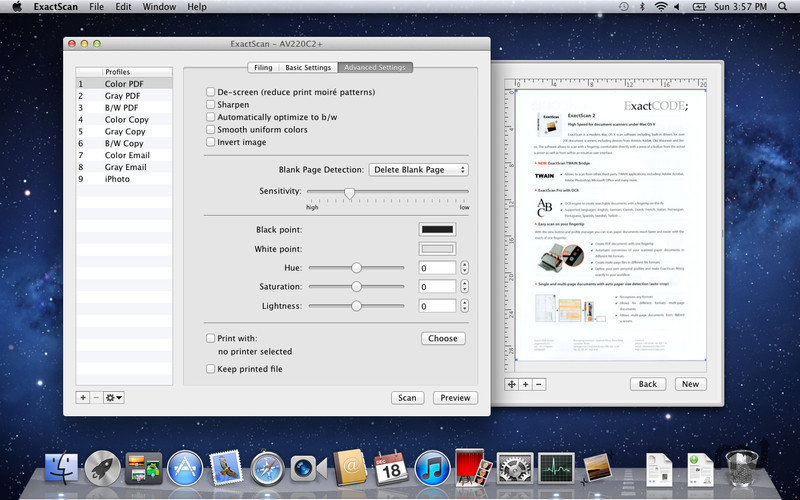
Task: Click the Back button in preview window
Action: (648, 384)
